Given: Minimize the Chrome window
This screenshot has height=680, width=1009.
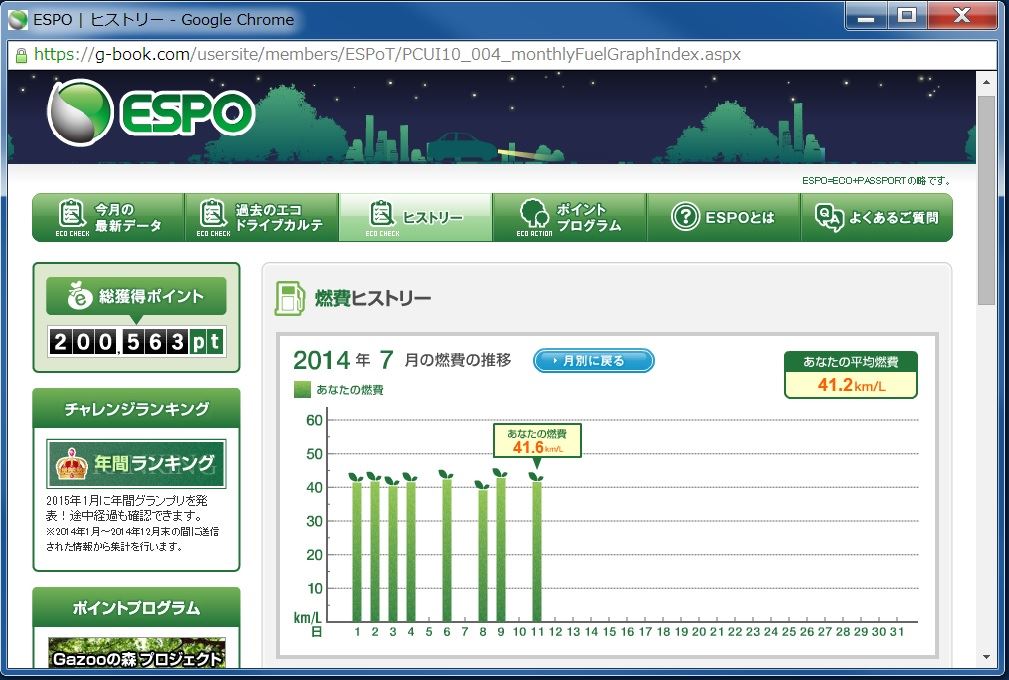Looking at the screenshot, I should 866,16.
